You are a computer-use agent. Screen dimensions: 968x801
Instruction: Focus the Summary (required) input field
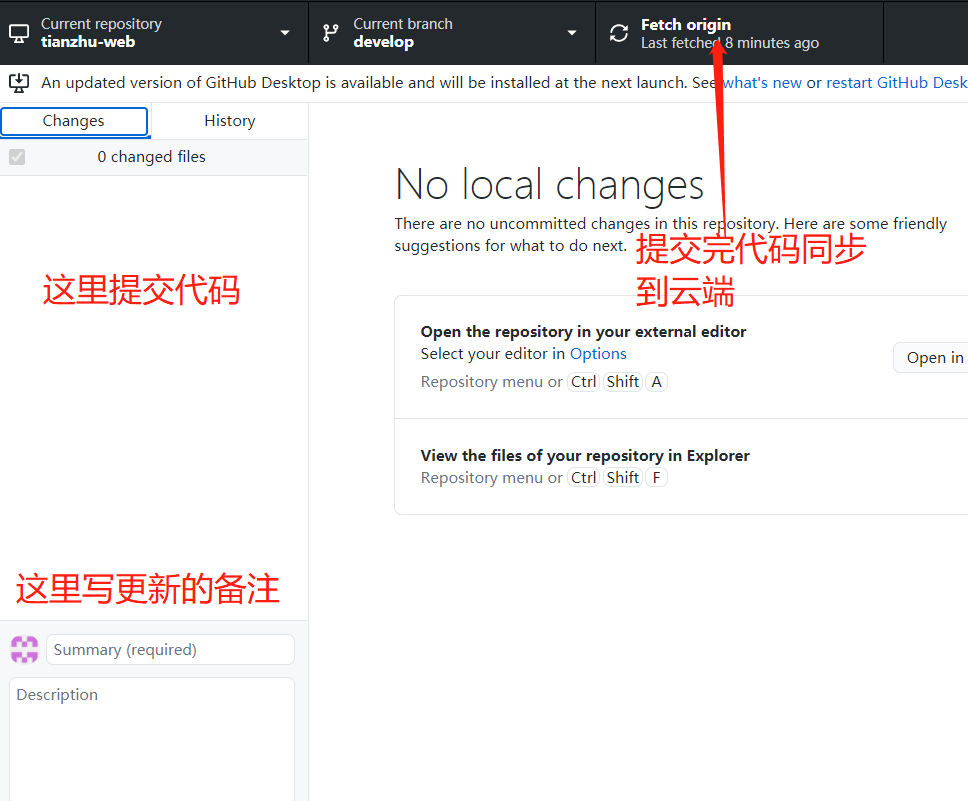(170, 650)
